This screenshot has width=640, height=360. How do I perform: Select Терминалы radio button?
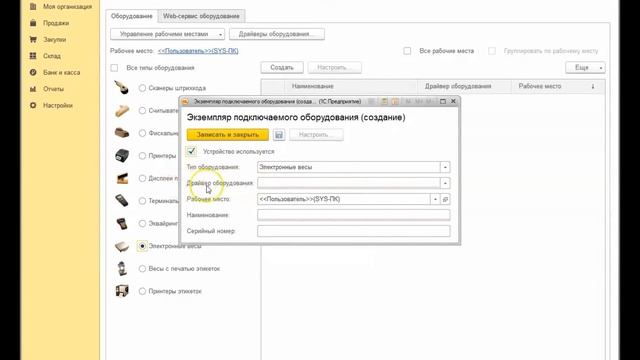click(142, 201)
